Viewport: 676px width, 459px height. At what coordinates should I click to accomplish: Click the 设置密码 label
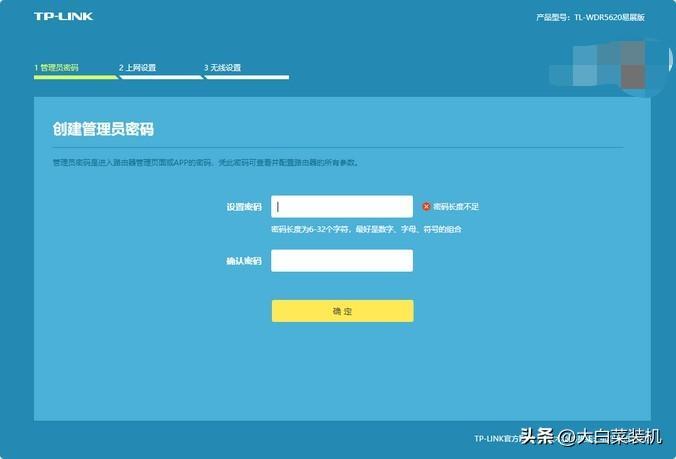[x=244, y=207]
